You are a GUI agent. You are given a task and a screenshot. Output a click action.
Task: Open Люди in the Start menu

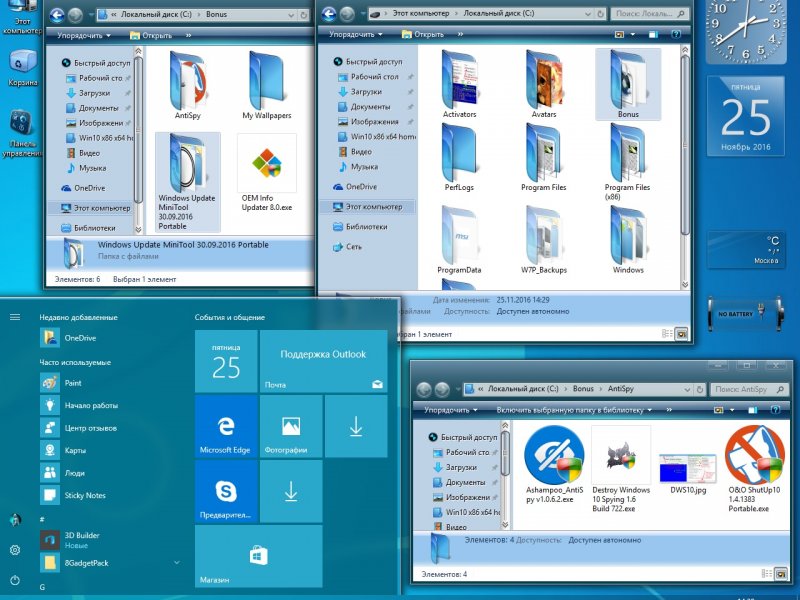coord(62,472)
